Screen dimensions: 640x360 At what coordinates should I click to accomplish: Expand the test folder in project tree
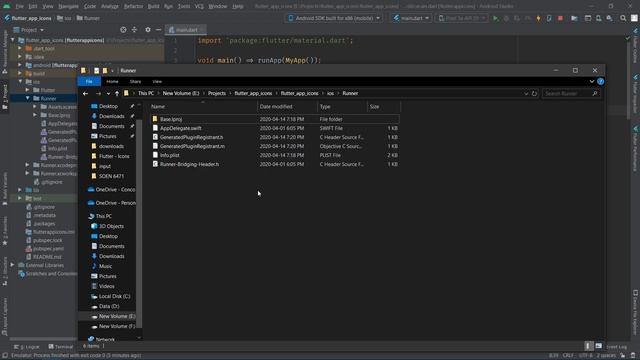[20, 198]
